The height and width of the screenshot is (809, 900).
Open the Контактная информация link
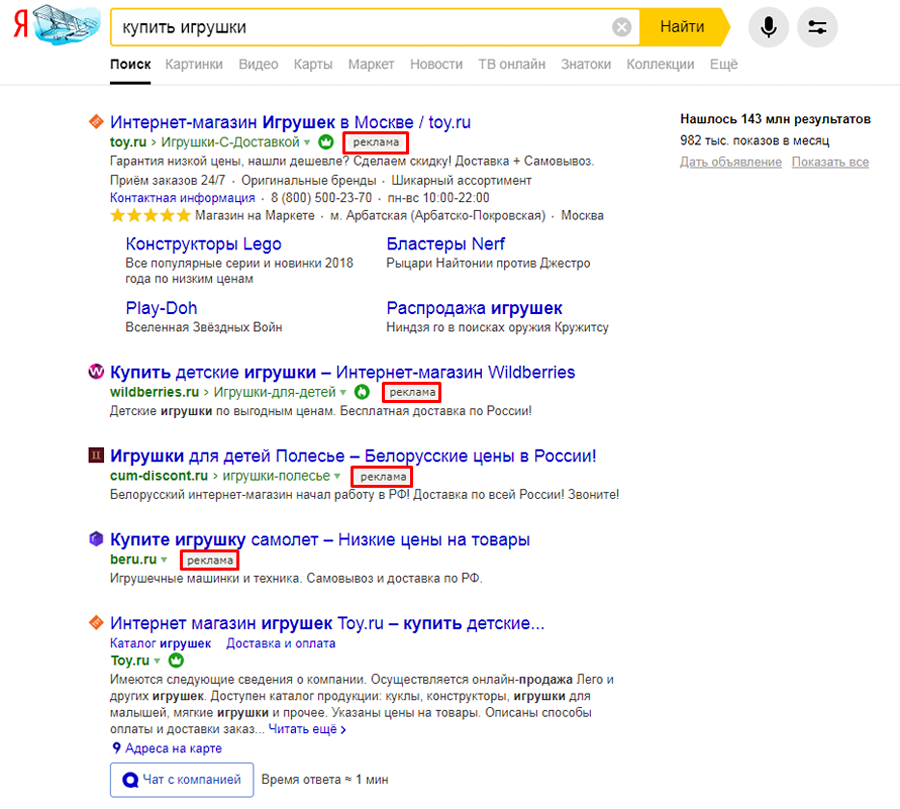[x=183, y=198]
